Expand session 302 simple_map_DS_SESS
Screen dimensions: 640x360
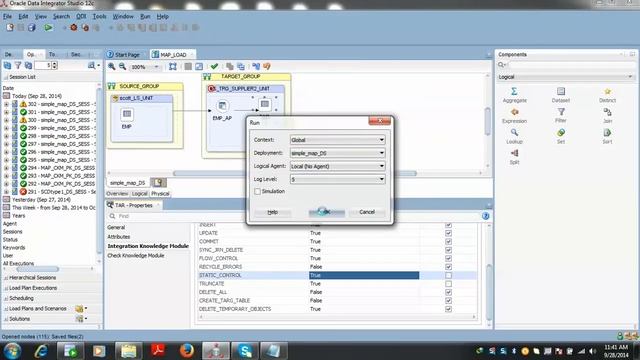pyautogui.click(x=6, y=104)
